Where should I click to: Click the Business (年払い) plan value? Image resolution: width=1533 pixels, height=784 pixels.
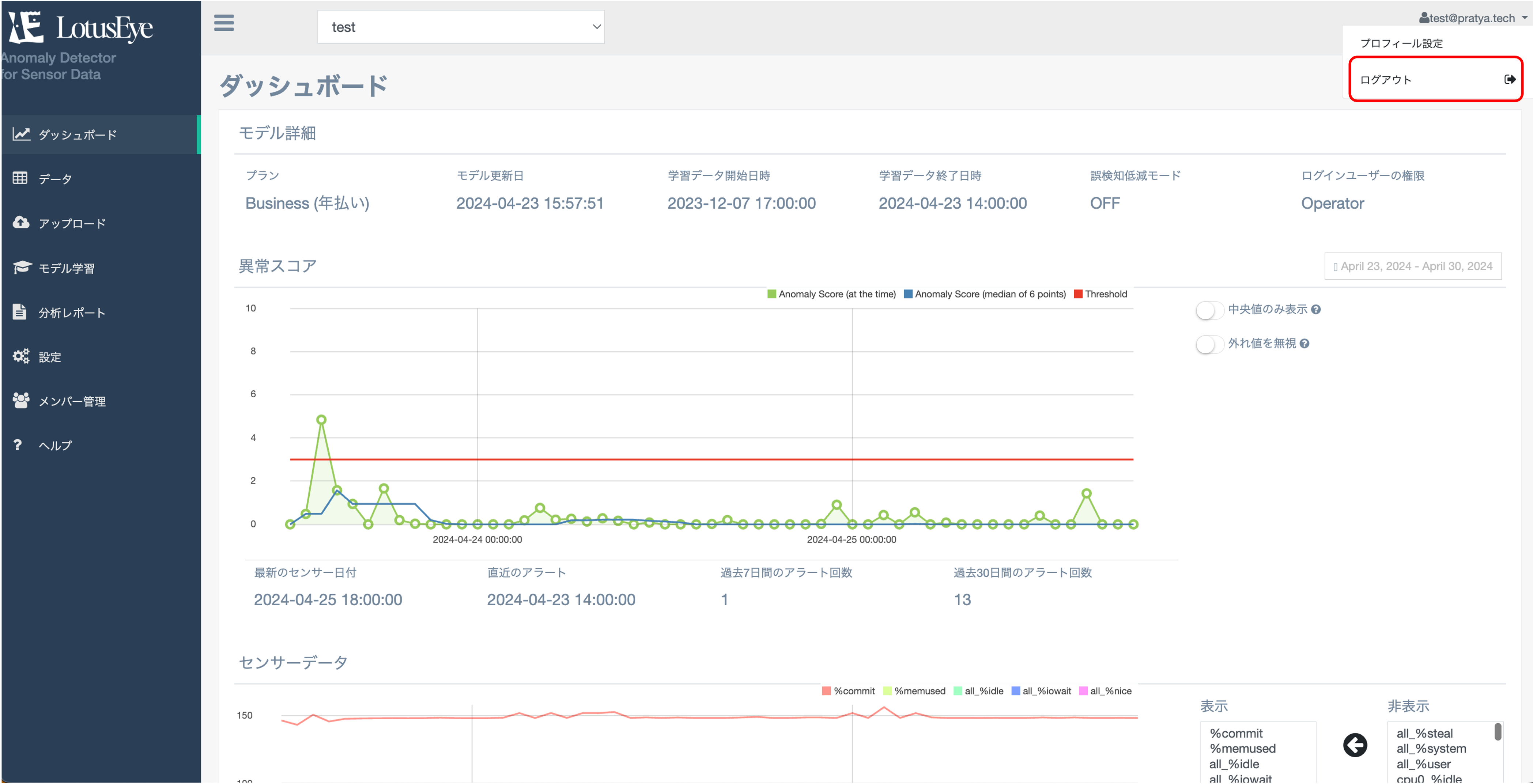tap(307, 203)
